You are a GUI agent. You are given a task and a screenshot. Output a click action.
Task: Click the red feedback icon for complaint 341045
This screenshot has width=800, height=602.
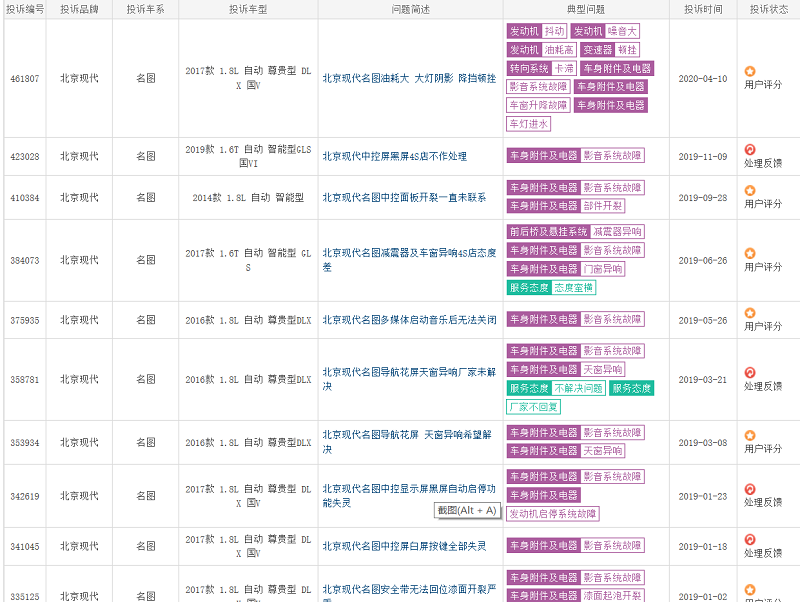(x=750, y=540)
